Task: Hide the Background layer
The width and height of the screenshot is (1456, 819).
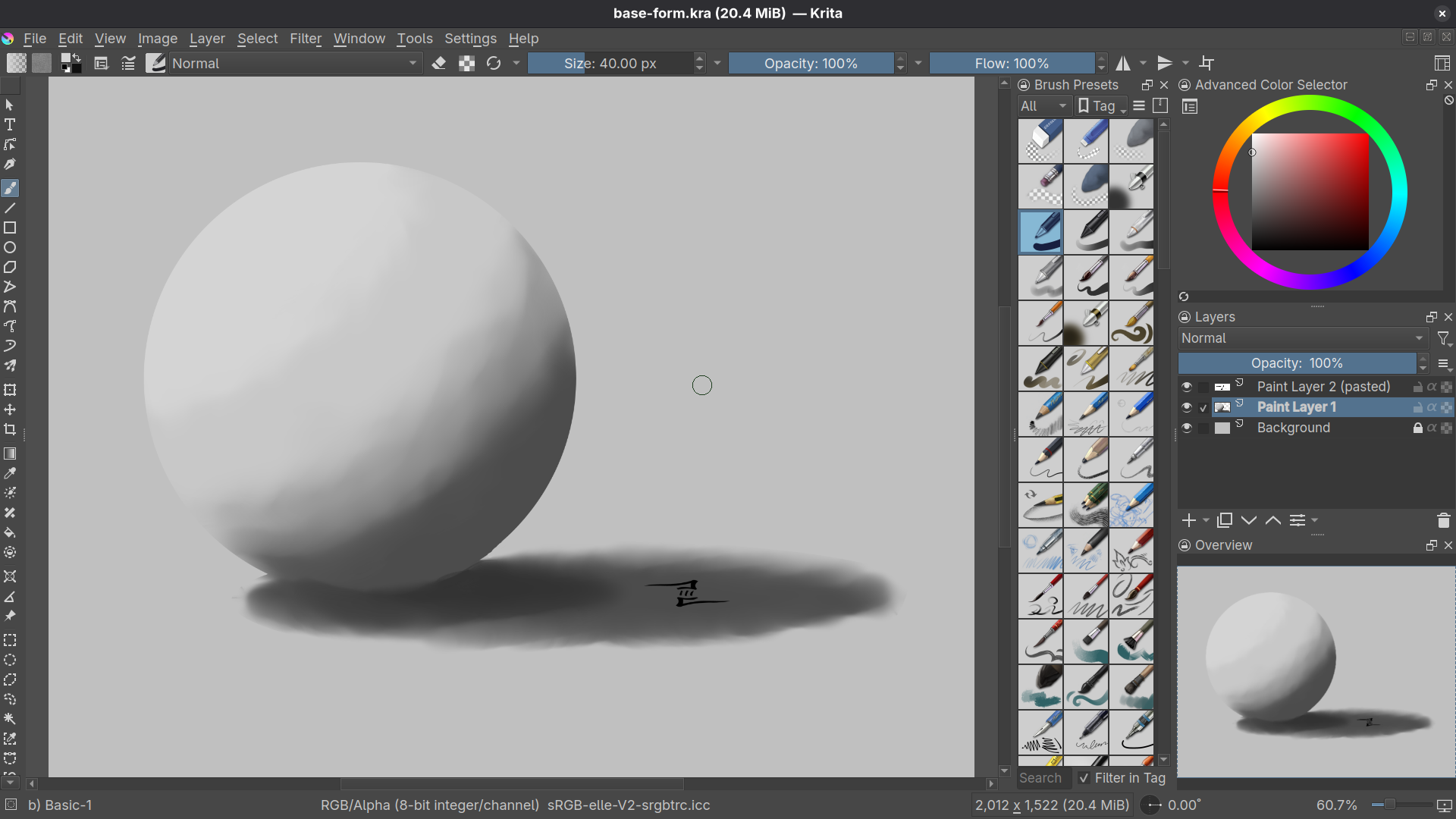Action: click(1187, 428)
